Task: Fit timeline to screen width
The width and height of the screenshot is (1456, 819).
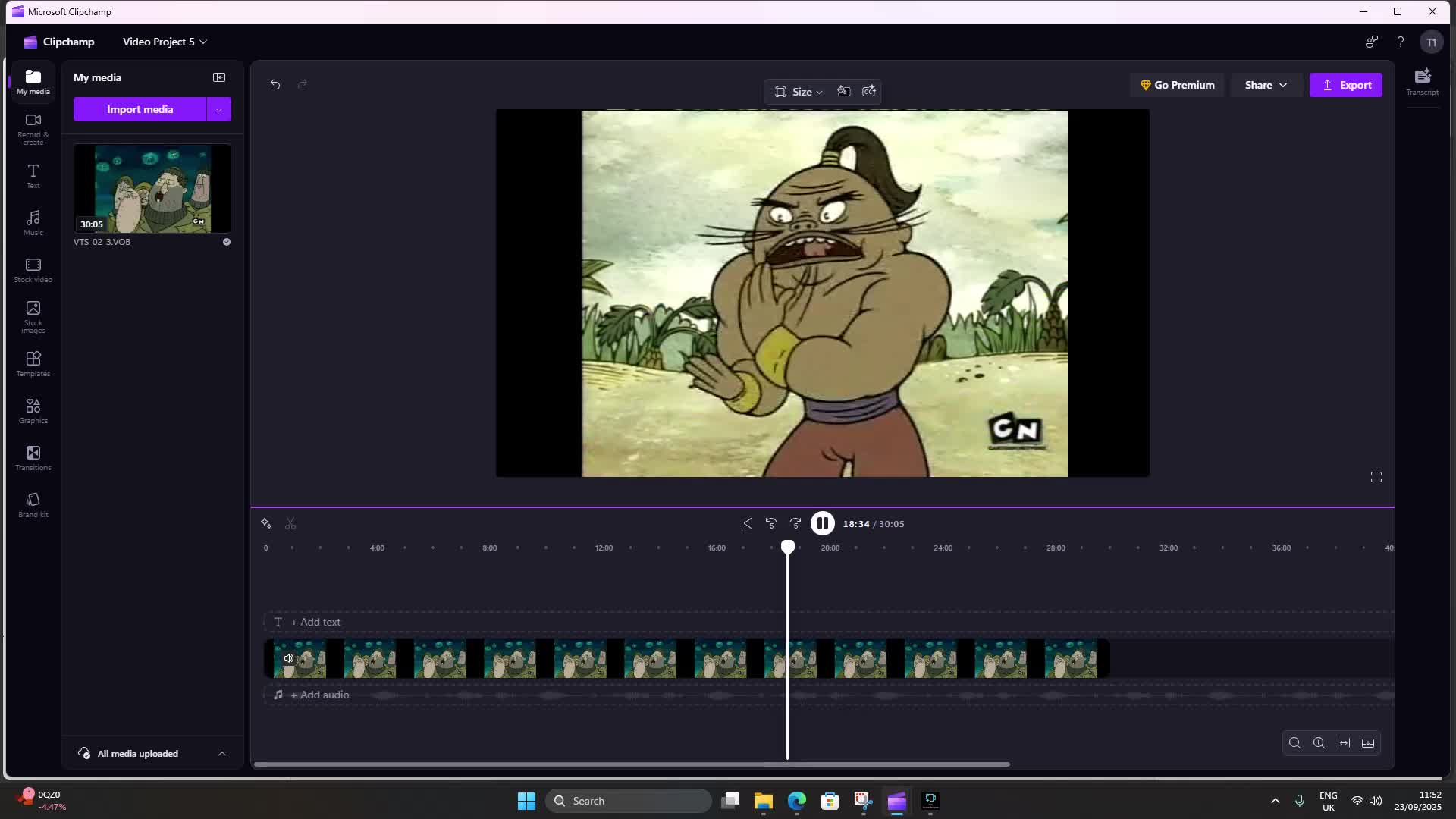Action: coord(1343,743)
